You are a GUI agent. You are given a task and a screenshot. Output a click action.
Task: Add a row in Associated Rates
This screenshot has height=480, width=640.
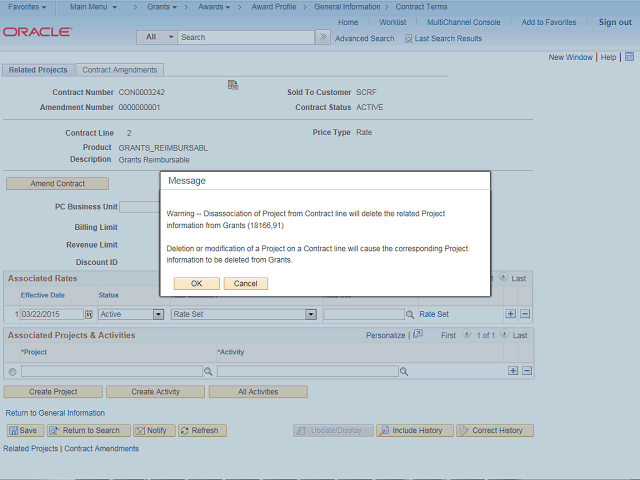pyautogui.click(x=510, y=313)
